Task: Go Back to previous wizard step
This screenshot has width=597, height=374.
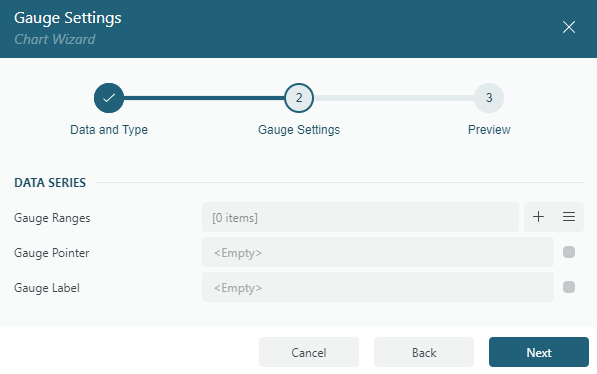Action: (424, 352)
